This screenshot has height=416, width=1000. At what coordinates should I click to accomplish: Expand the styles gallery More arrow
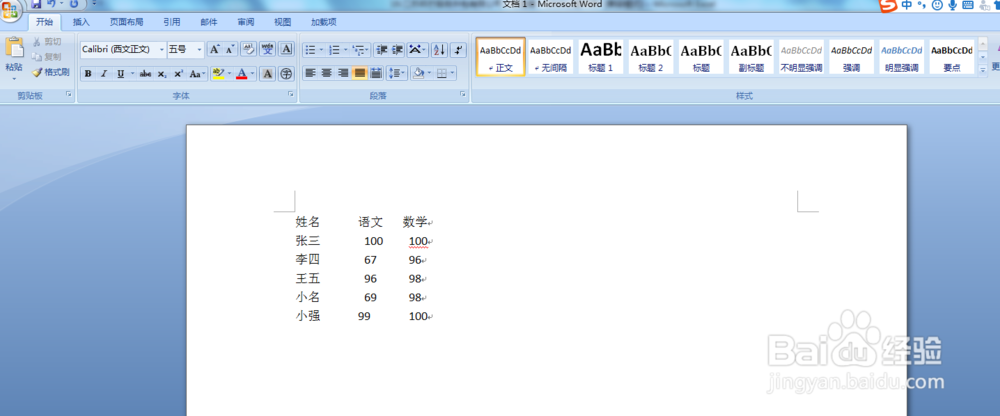click(983, 70)
